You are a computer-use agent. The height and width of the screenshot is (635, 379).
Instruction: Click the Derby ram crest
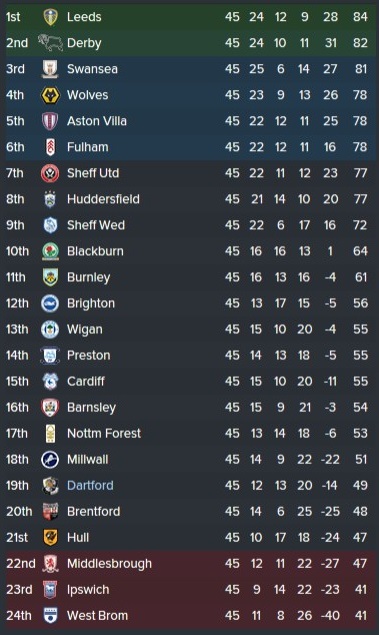coord(50,43)
